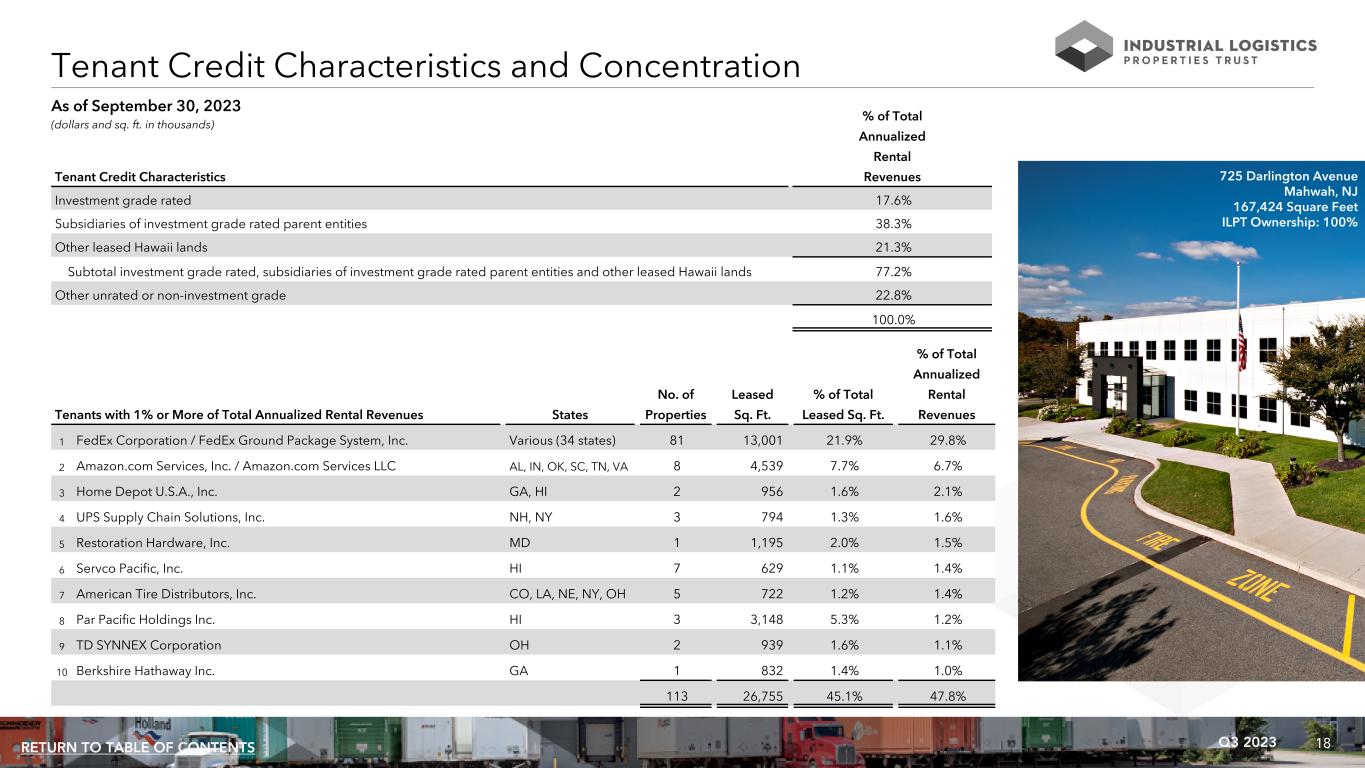
Task: Click the Q3 2023 footer label
Action: (1250, 742)
